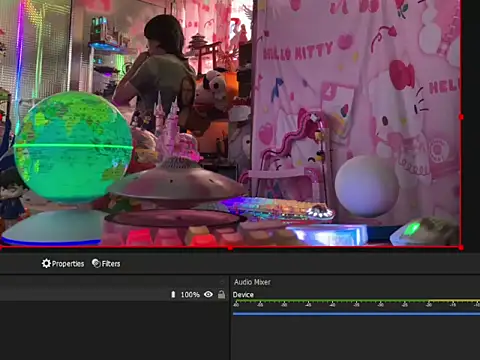Toggle source visibility with the eye icon
The height and width of the screenshot is (360, 480).
point(208,294)
